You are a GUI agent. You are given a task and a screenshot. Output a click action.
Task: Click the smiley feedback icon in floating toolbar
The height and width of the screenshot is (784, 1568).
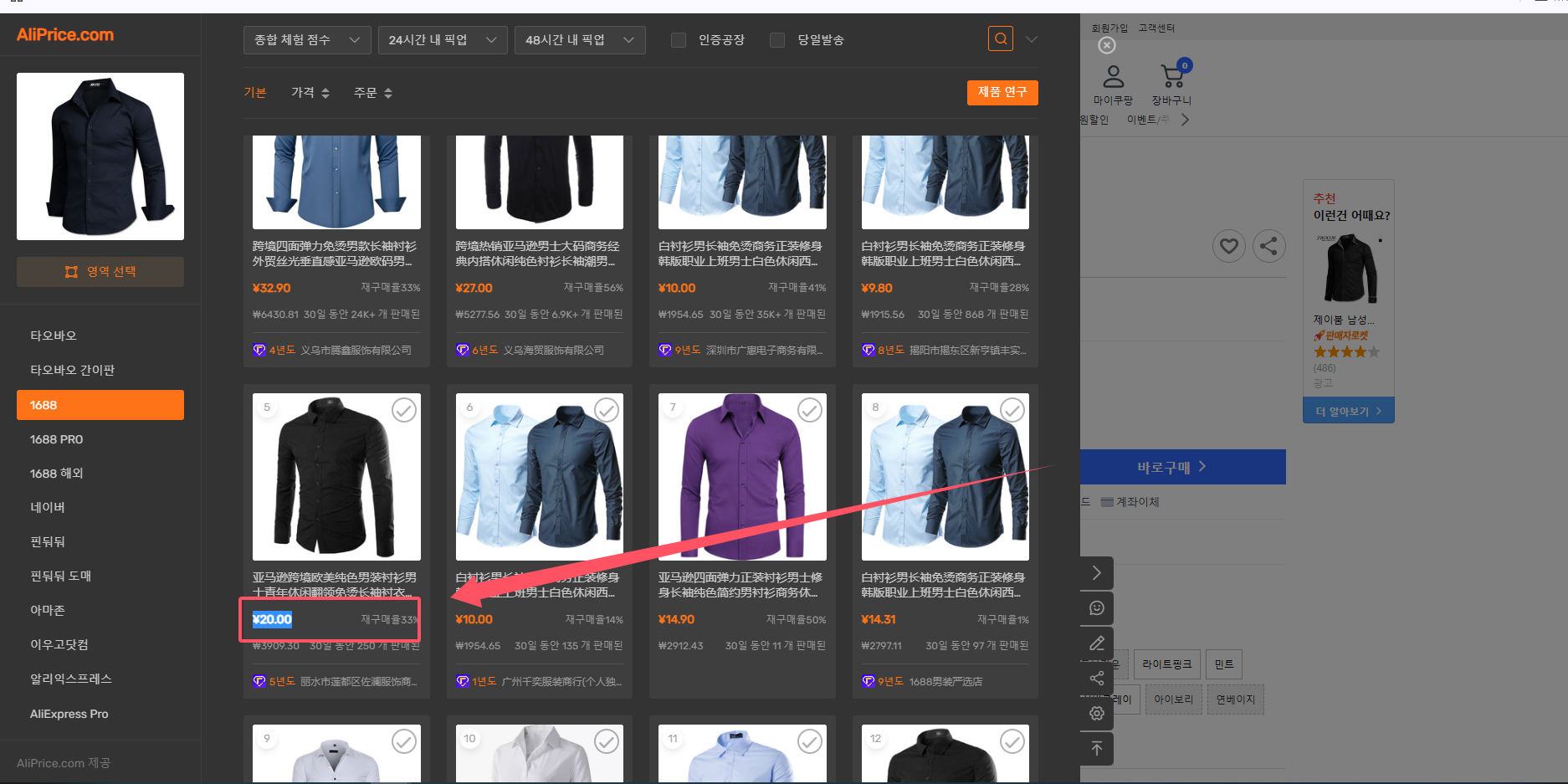[x=1097, y=608]
